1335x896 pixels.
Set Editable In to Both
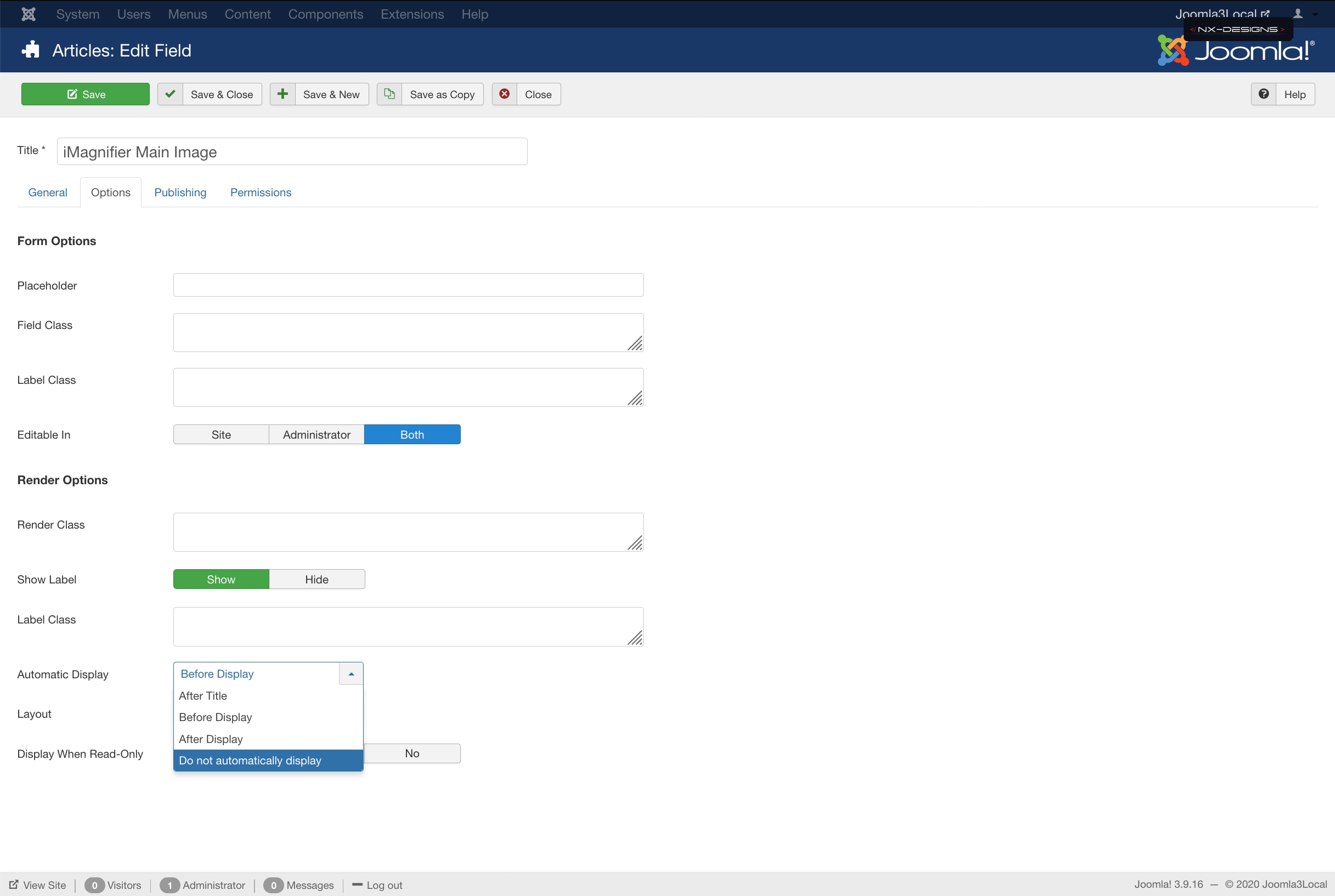pyautogui.click(x=412, y=434)
